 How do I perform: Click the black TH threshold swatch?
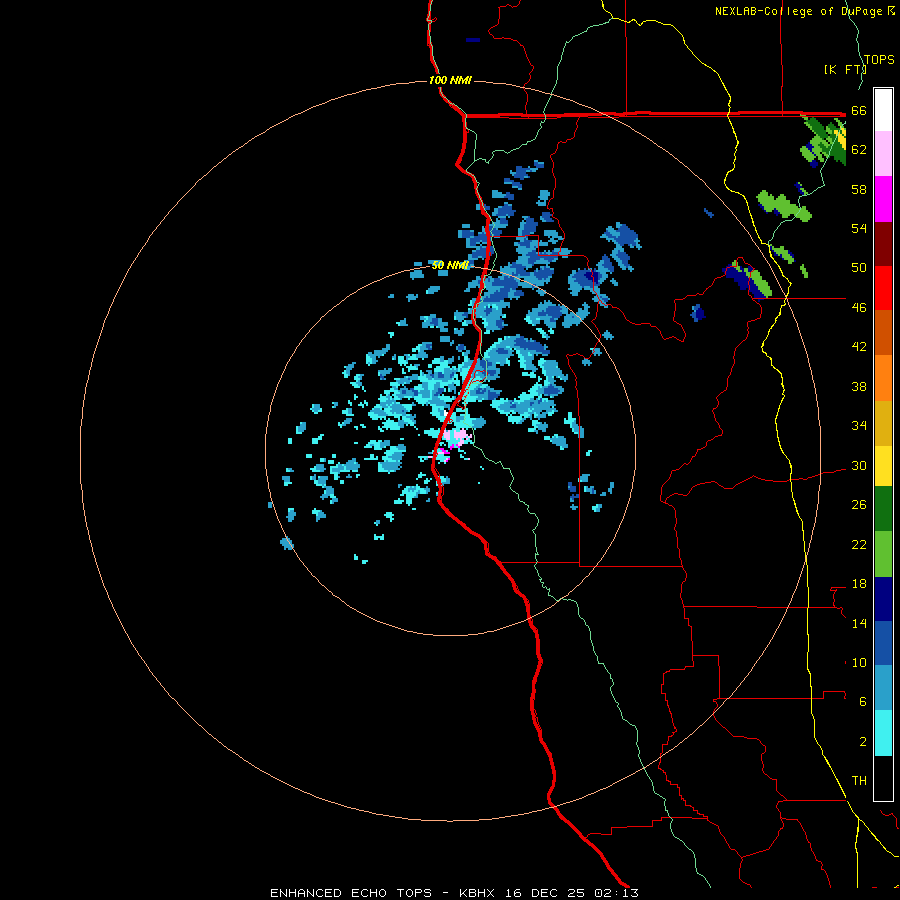(883, 778)
